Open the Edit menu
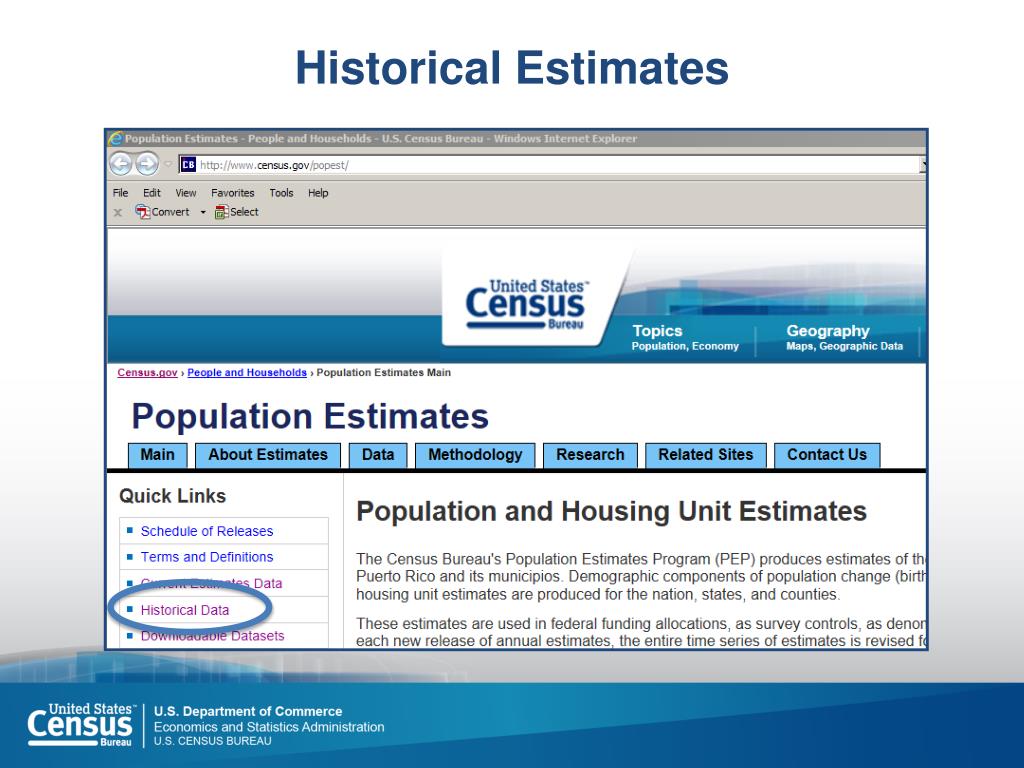Viewport: 1024px width, 768px height. (152, 193)
